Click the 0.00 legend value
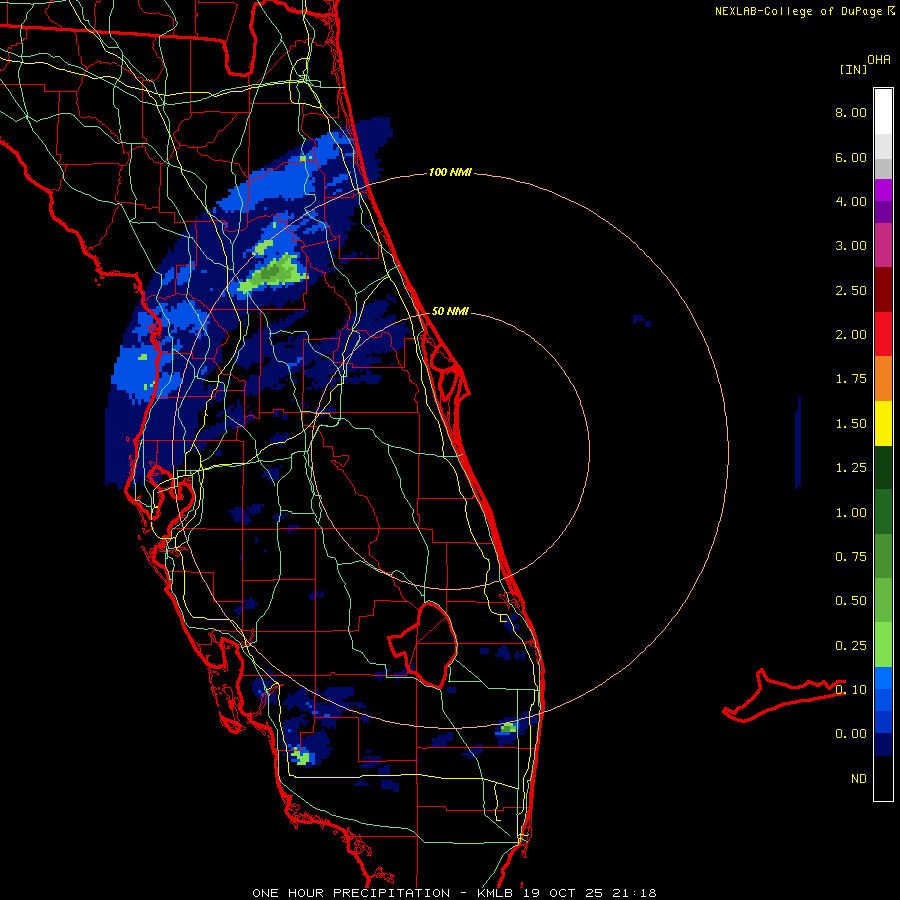Image resolution: width=900 pixels, height=900 pixels. coord(851,734)
